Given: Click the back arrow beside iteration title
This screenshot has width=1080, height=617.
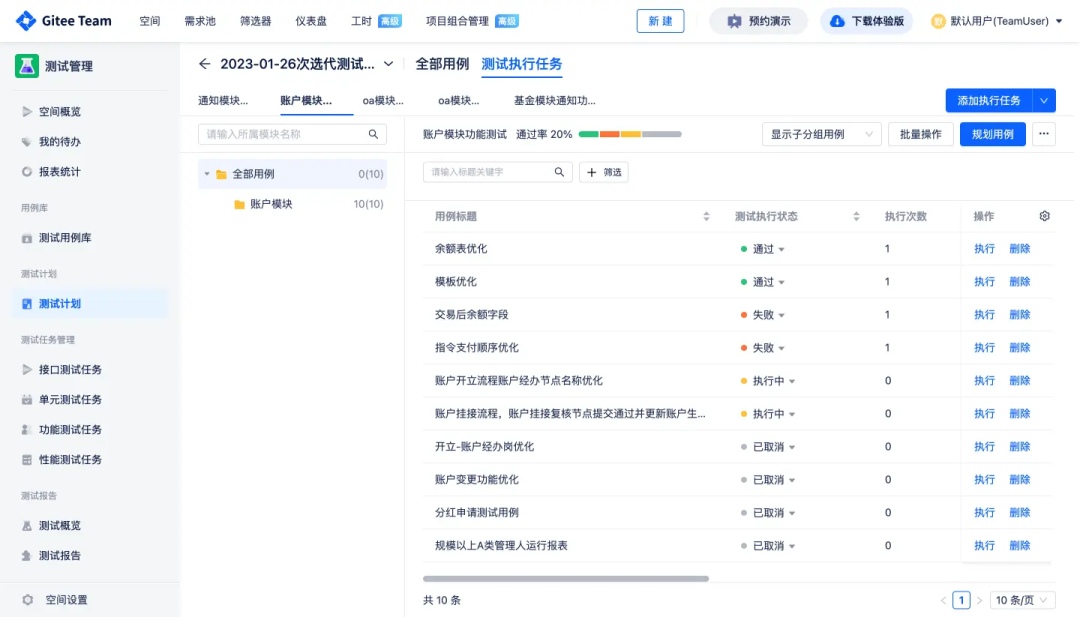Looking at the screenshot, I should point(205,64).
